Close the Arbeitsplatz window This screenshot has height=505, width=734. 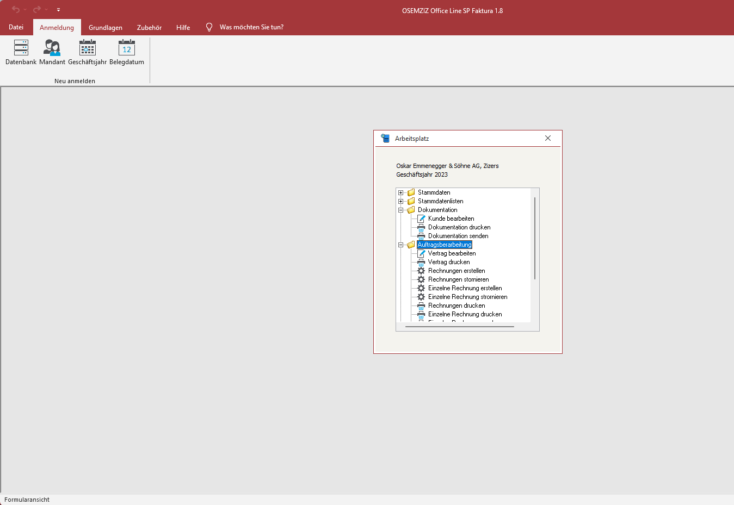coord(548,139)
